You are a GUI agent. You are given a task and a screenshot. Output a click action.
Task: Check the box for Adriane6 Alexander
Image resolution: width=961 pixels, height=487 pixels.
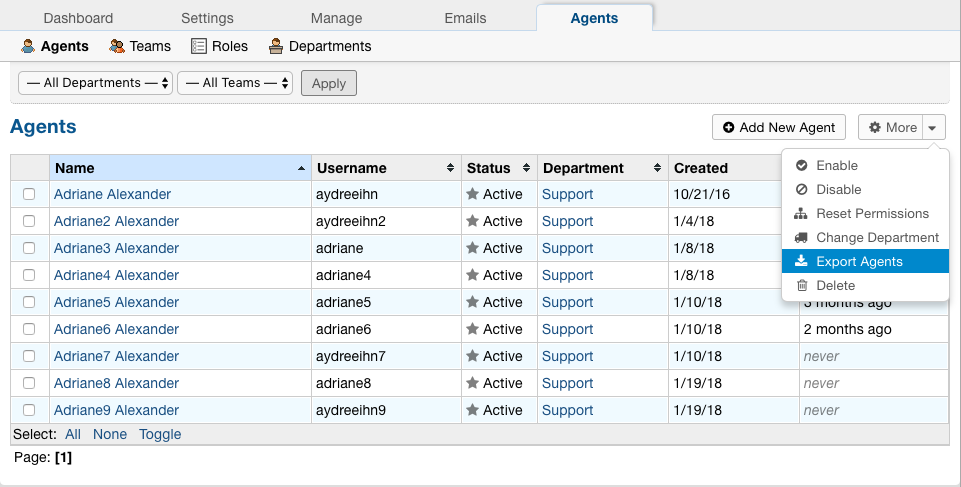pos(29,329)
